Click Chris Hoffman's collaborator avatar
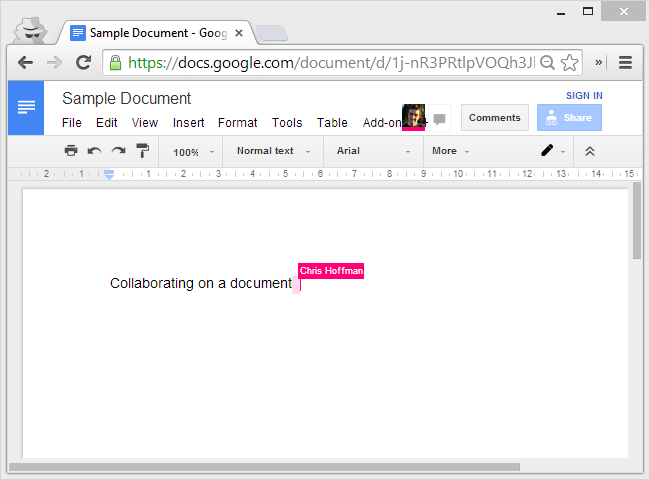Image resolution: width=650 pixels, height=480 pixels. point(413,116)
